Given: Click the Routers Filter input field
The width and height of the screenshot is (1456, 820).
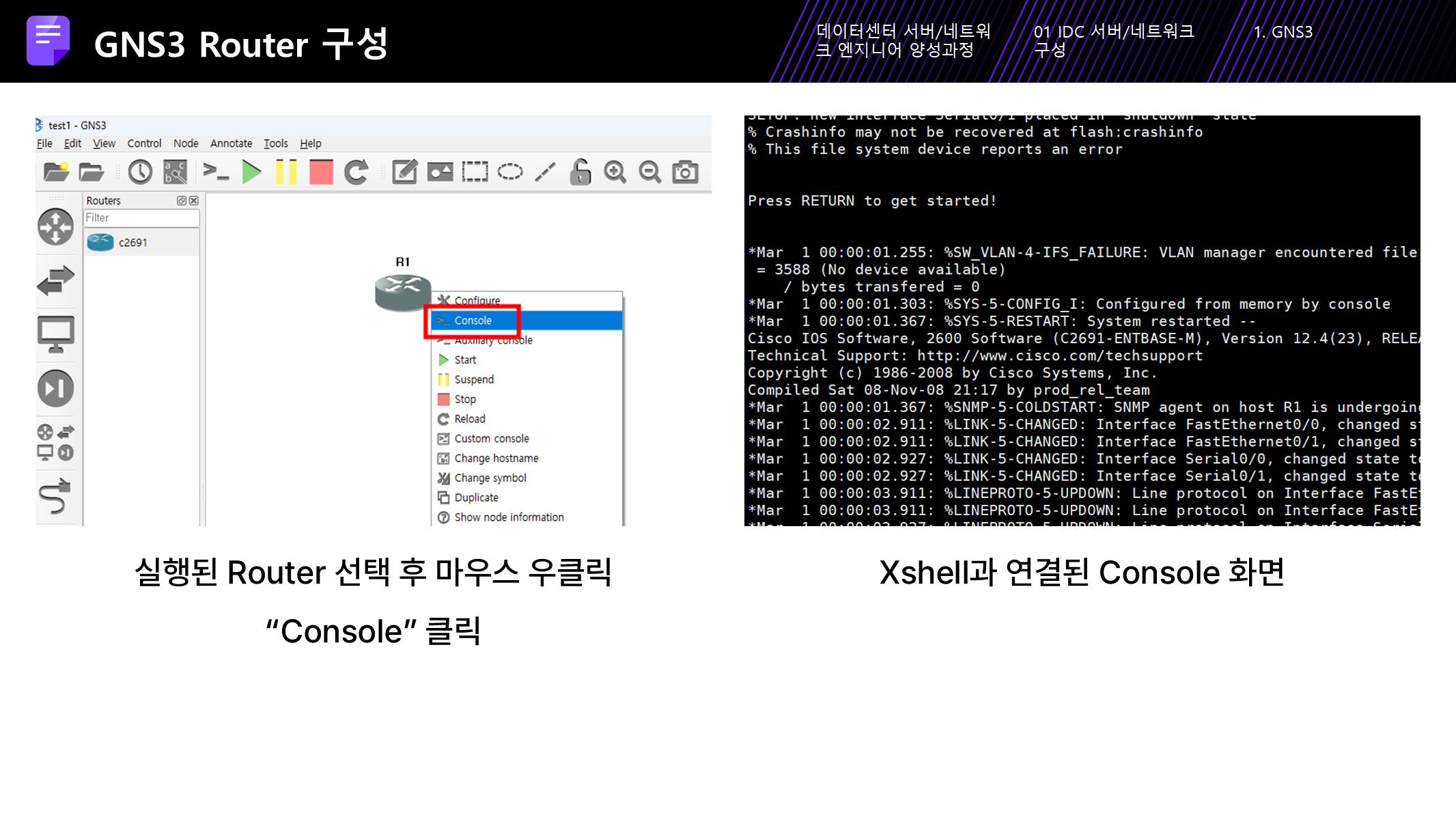Looking at the screenshot, I should click(x=141, y=218).
